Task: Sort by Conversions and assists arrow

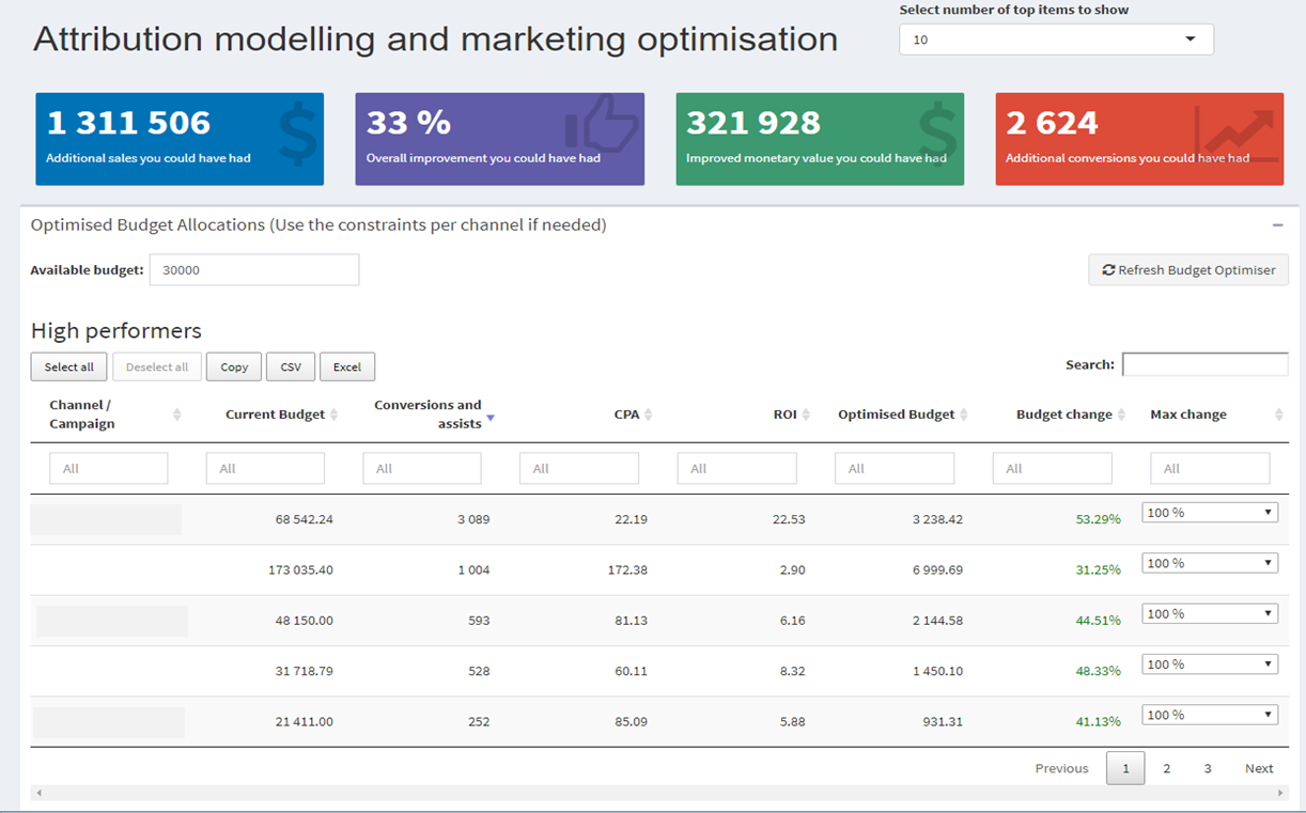Action: [490, 420]
